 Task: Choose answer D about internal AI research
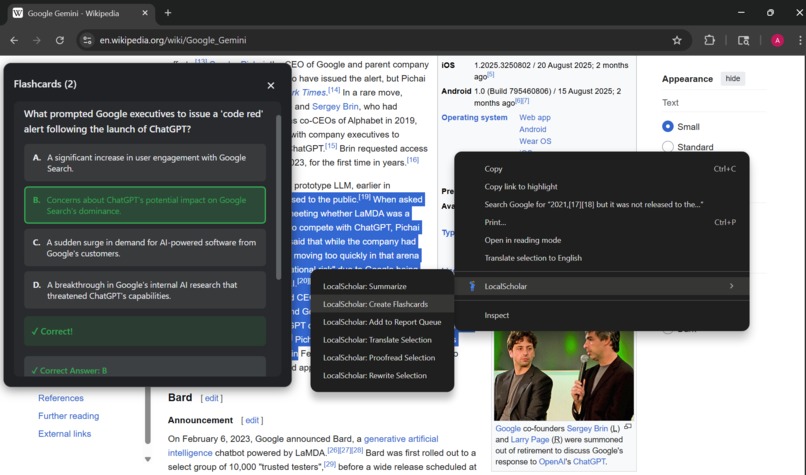click(145, 290)
